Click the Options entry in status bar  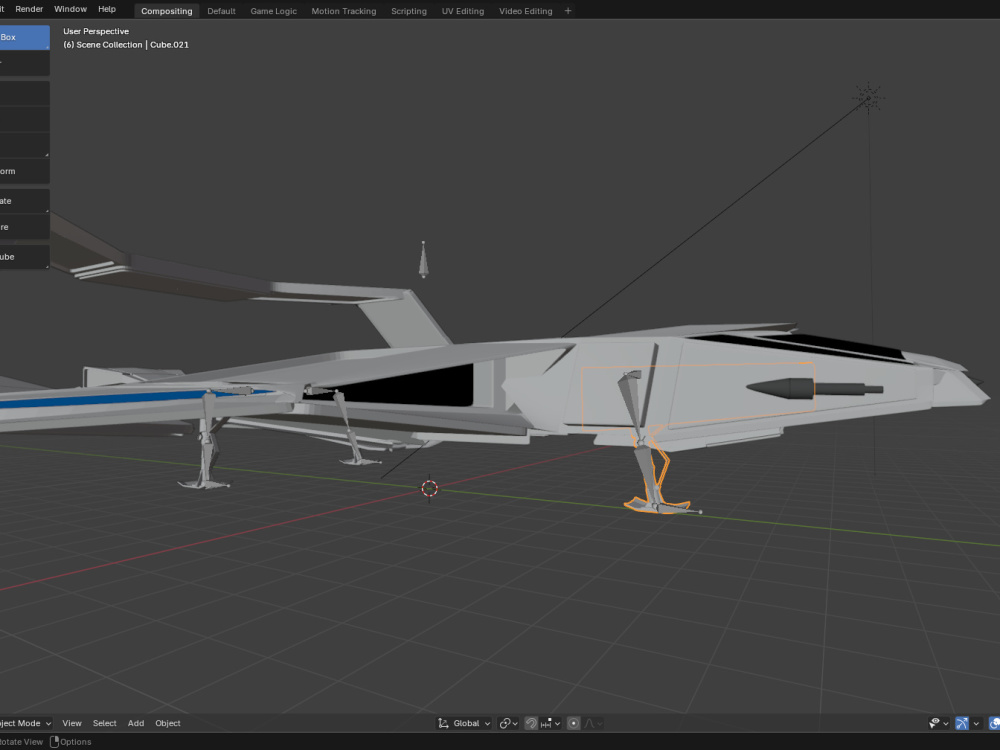[x=71, y=742]
